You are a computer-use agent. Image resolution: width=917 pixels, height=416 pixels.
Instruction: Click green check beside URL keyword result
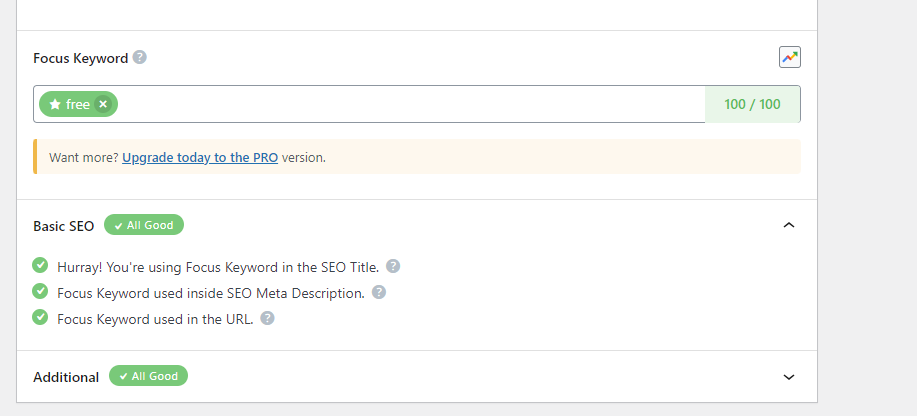(40, 317)
